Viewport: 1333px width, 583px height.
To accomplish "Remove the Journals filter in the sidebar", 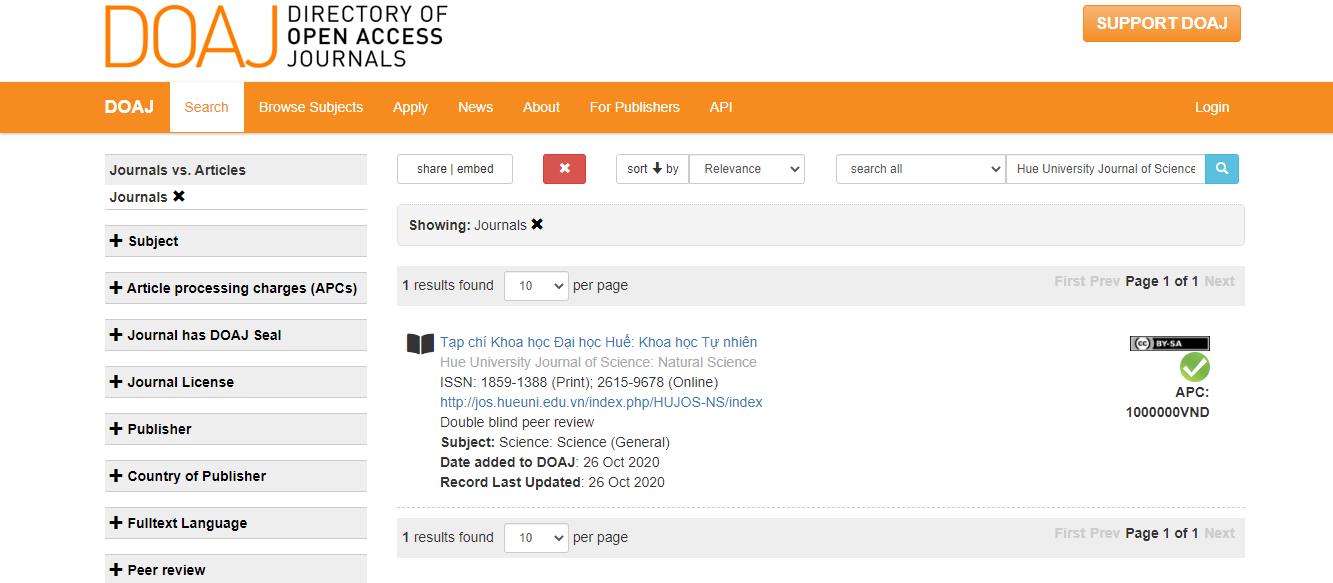I will [x=179, y=197].
